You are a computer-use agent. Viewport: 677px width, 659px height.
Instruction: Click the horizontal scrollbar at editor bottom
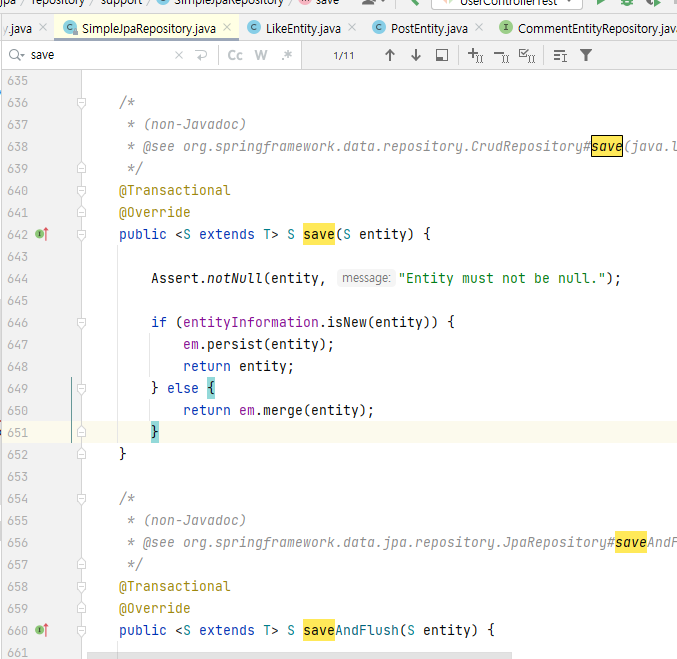pos(299,656)
